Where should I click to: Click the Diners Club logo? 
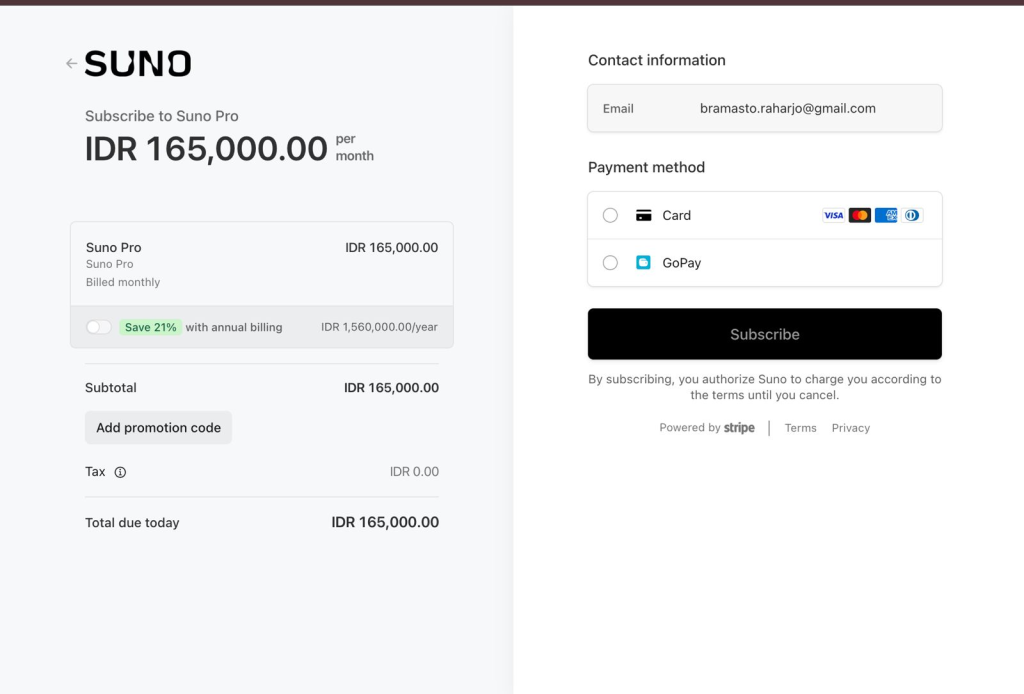coord(912,215)
